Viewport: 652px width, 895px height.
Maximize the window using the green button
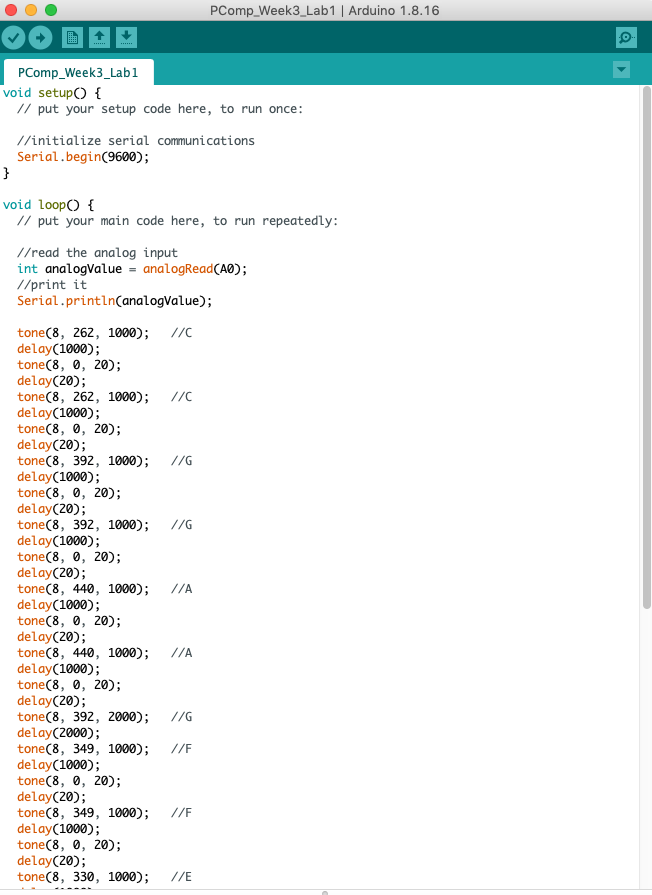pos(51,10)
